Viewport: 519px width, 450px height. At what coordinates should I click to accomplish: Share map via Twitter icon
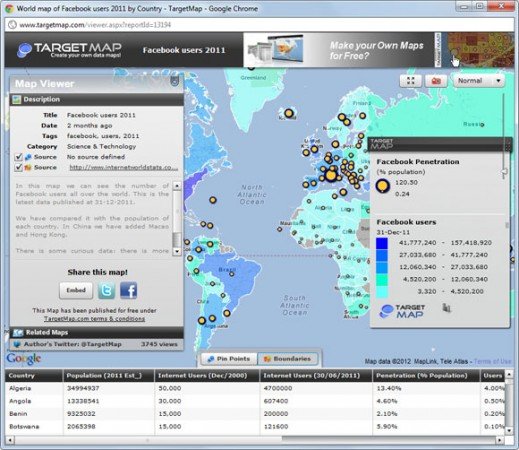tap(106, 290)
